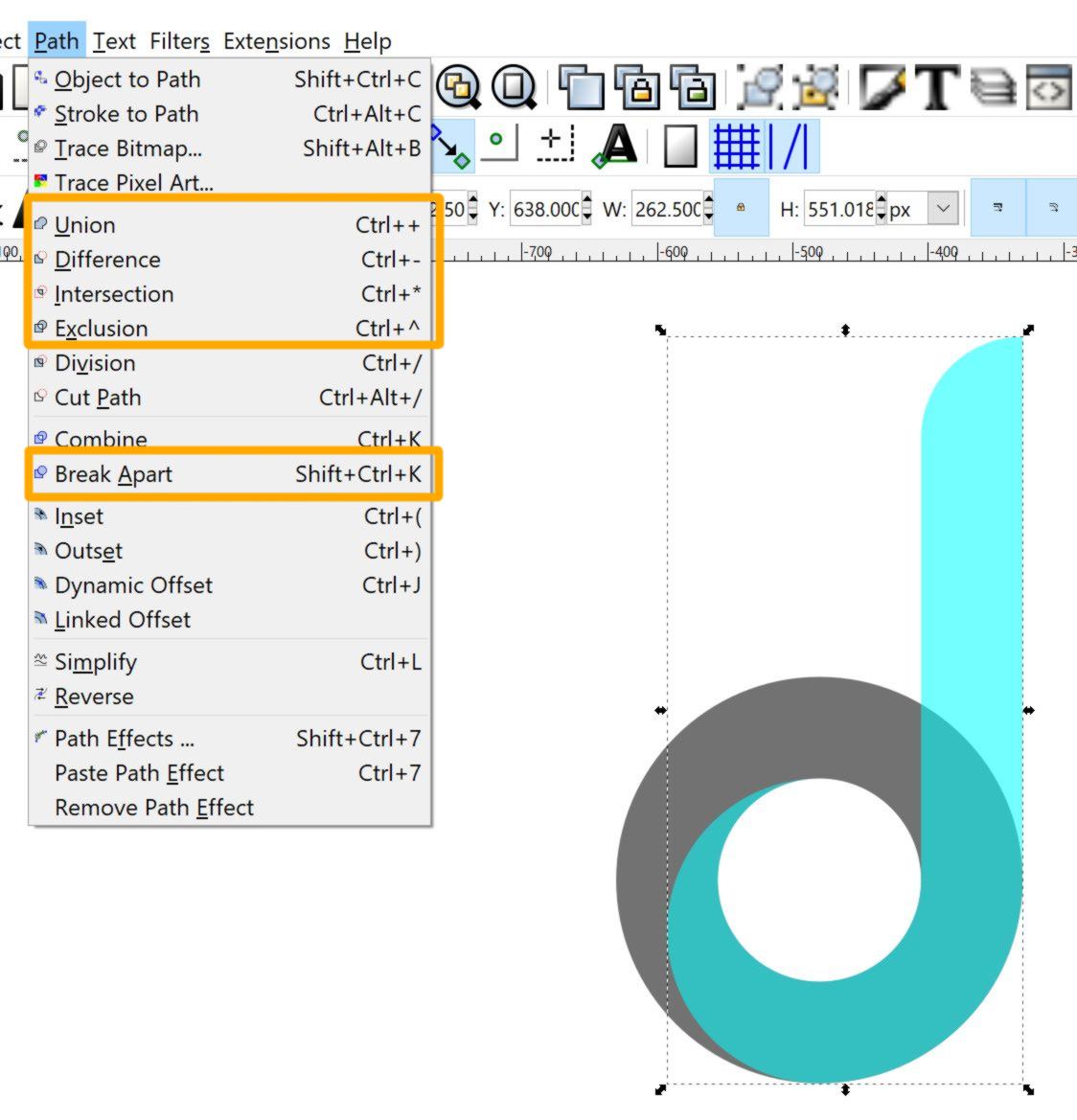The image size is (1077, 1120).
Task: Toggle the first scale-affect button after px
Action: pos(997,208)
